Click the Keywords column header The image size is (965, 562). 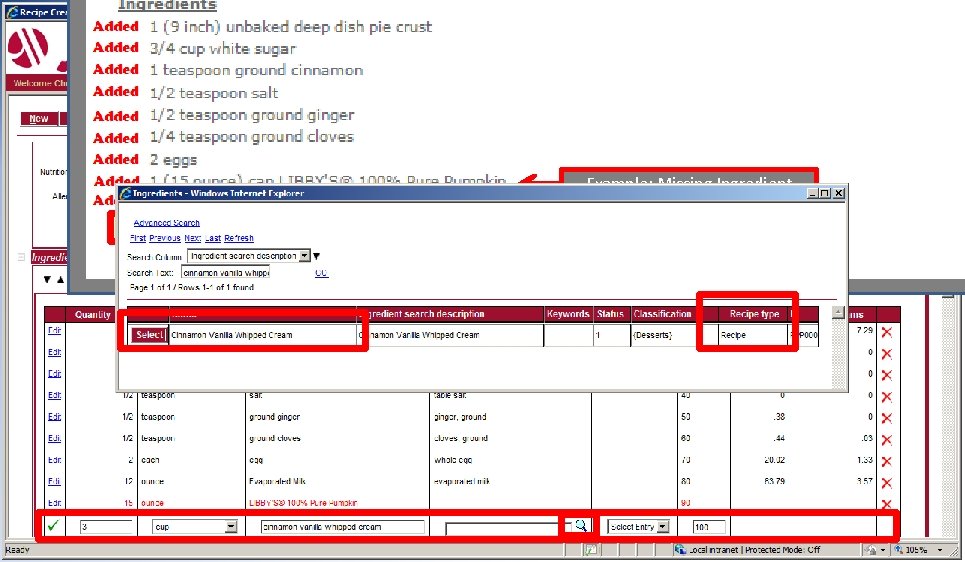(567, 314)
